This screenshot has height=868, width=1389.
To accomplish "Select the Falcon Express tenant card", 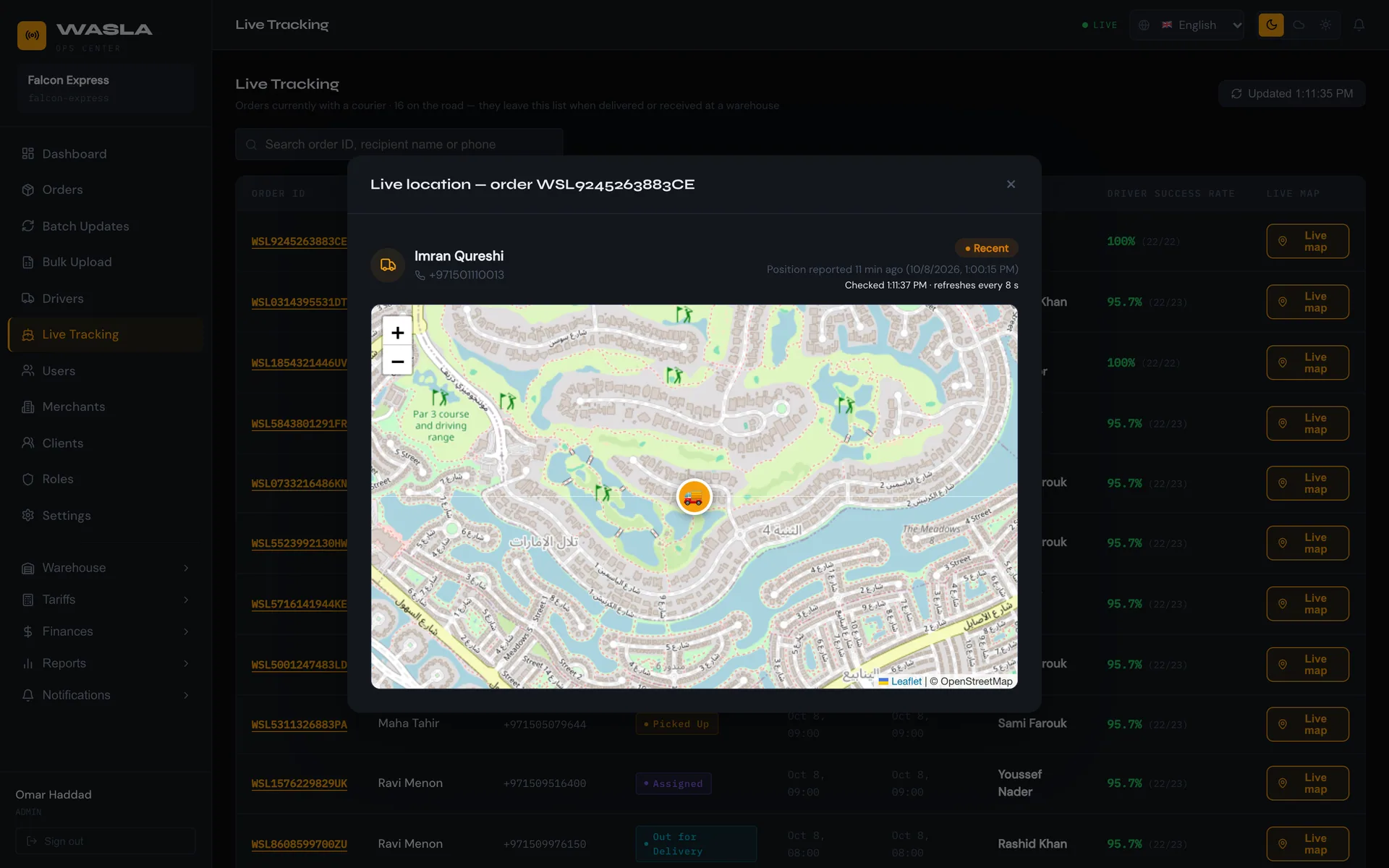I will click(x=106, y=88).
